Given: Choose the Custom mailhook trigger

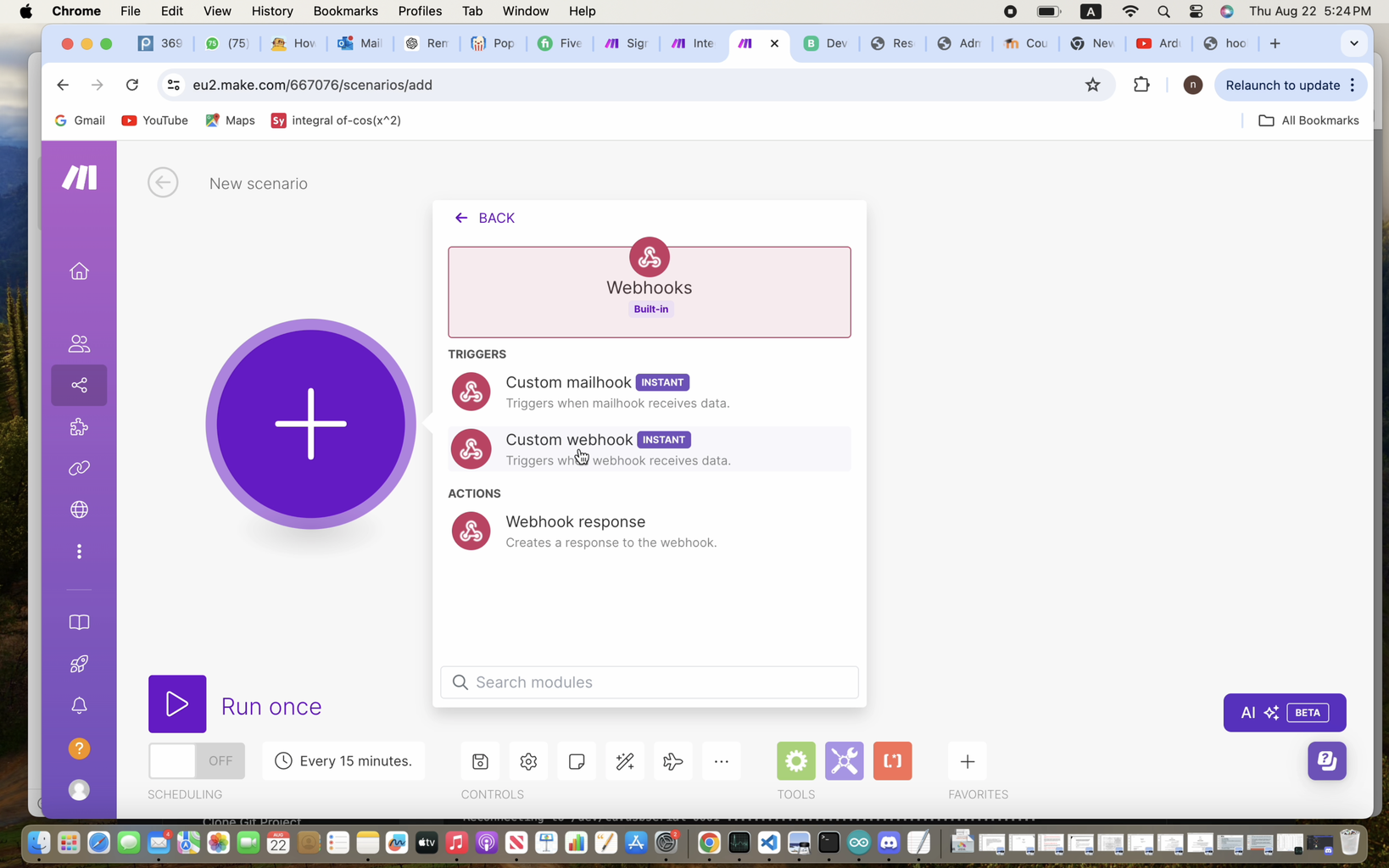Looking at the screenshot, I should pos(650,392).
